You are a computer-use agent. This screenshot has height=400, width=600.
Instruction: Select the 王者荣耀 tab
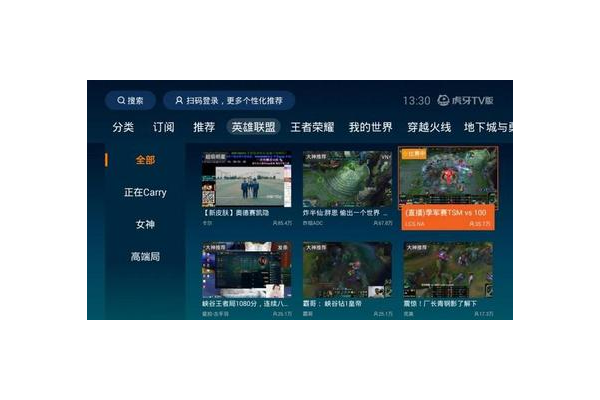coord(312,127)
